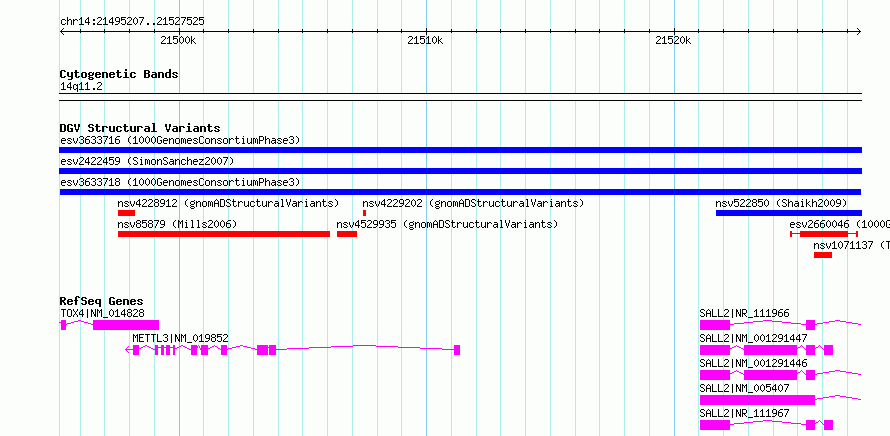Click the esv3633716 structural variant bar

460,150
